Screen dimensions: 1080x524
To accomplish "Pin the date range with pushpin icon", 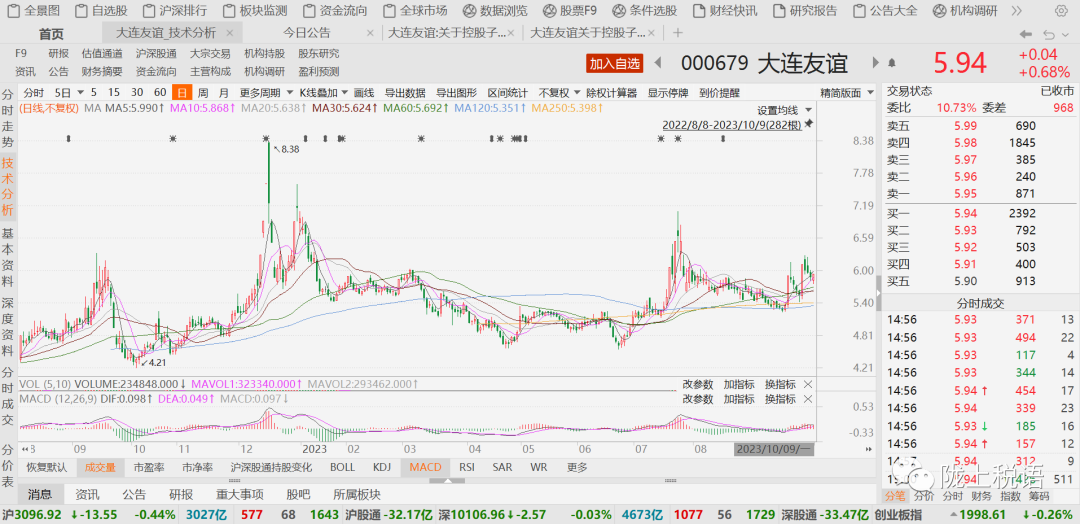I will [x=809, y=123].
